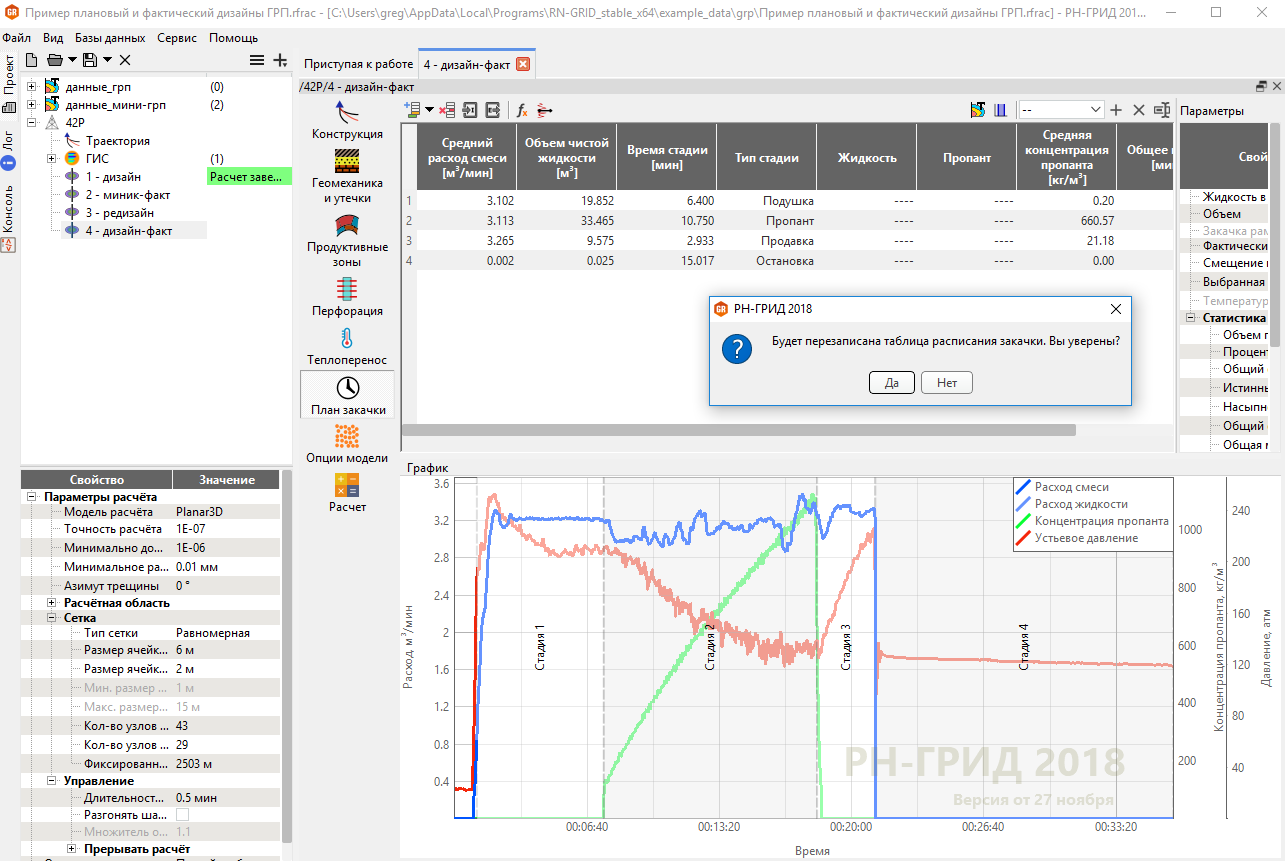Select the Перфорация section icon
1285x861 pixels.
pos(347,289)
